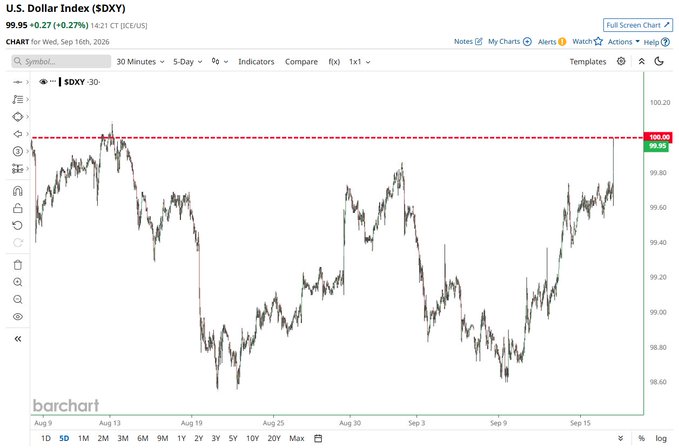Select the 5D range

coord(64,438)
